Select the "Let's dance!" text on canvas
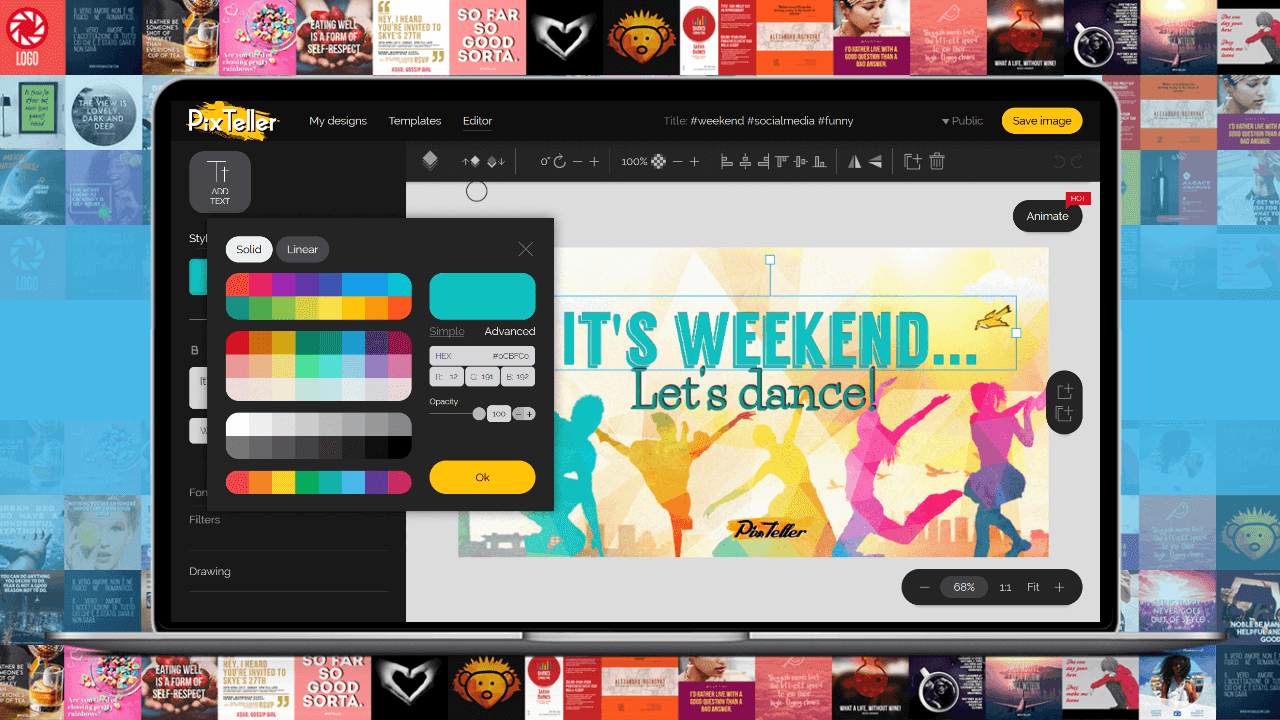Image resolution: width=1280 pixels, height=720 pixels. pos(755,390)
